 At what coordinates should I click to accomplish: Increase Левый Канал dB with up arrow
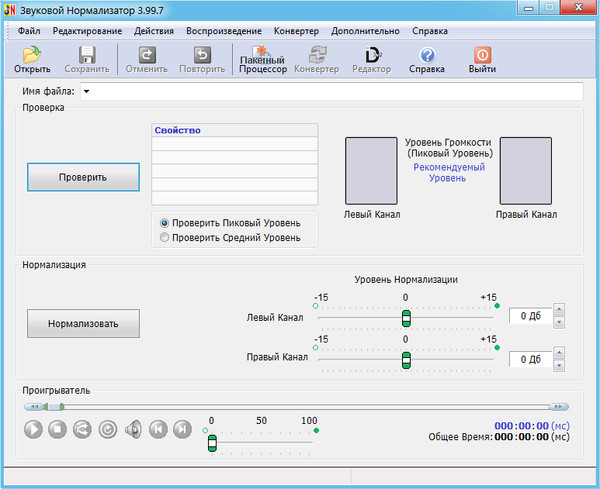558,310
